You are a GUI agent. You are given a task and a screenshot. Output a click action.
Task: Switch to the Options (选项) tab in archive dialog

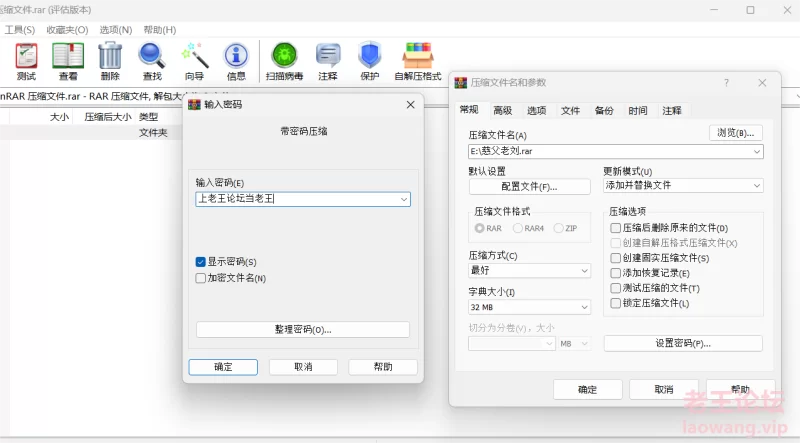536,111
